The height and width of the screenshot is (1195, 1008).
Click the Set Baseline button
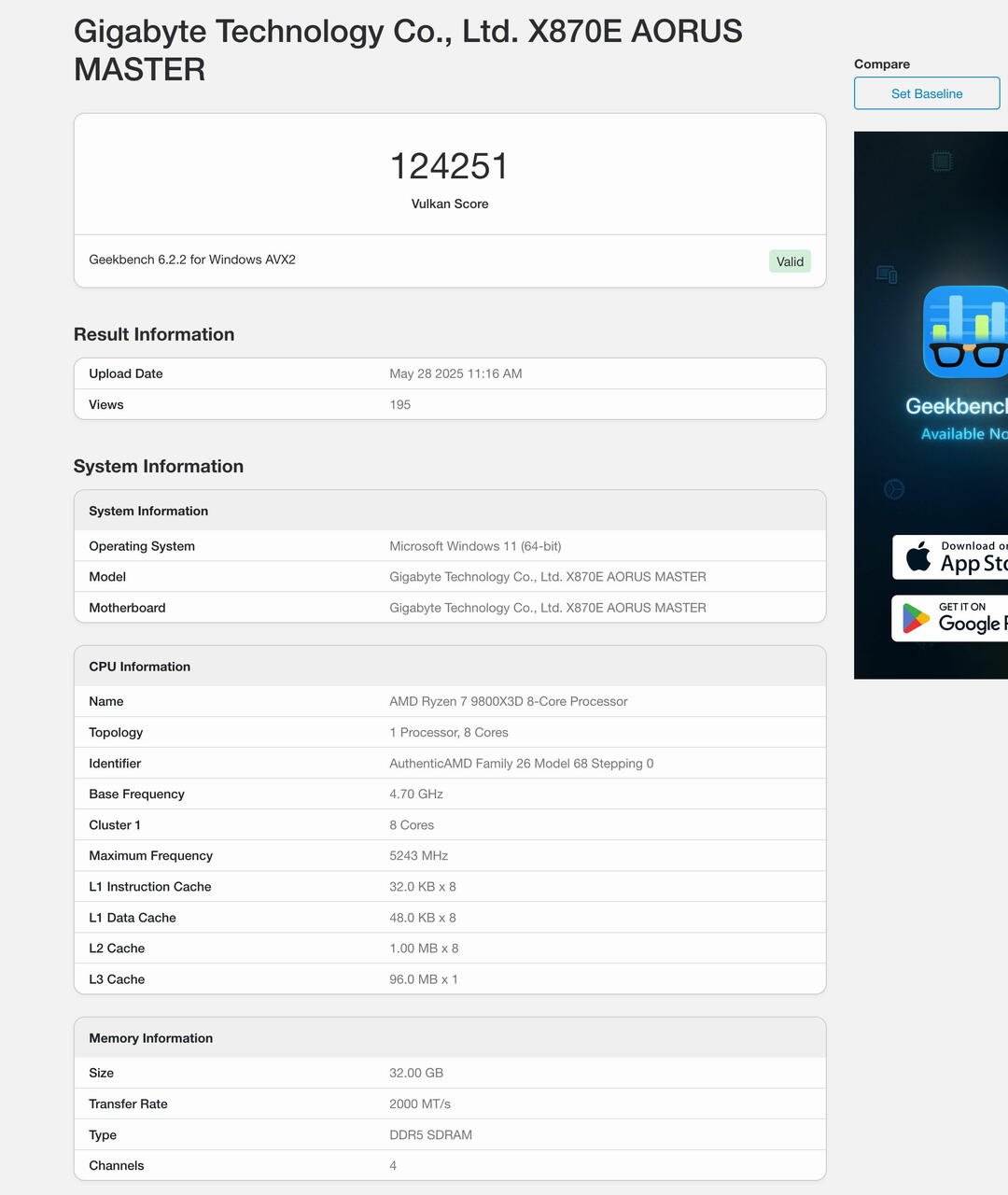click(x=927, y=93)
